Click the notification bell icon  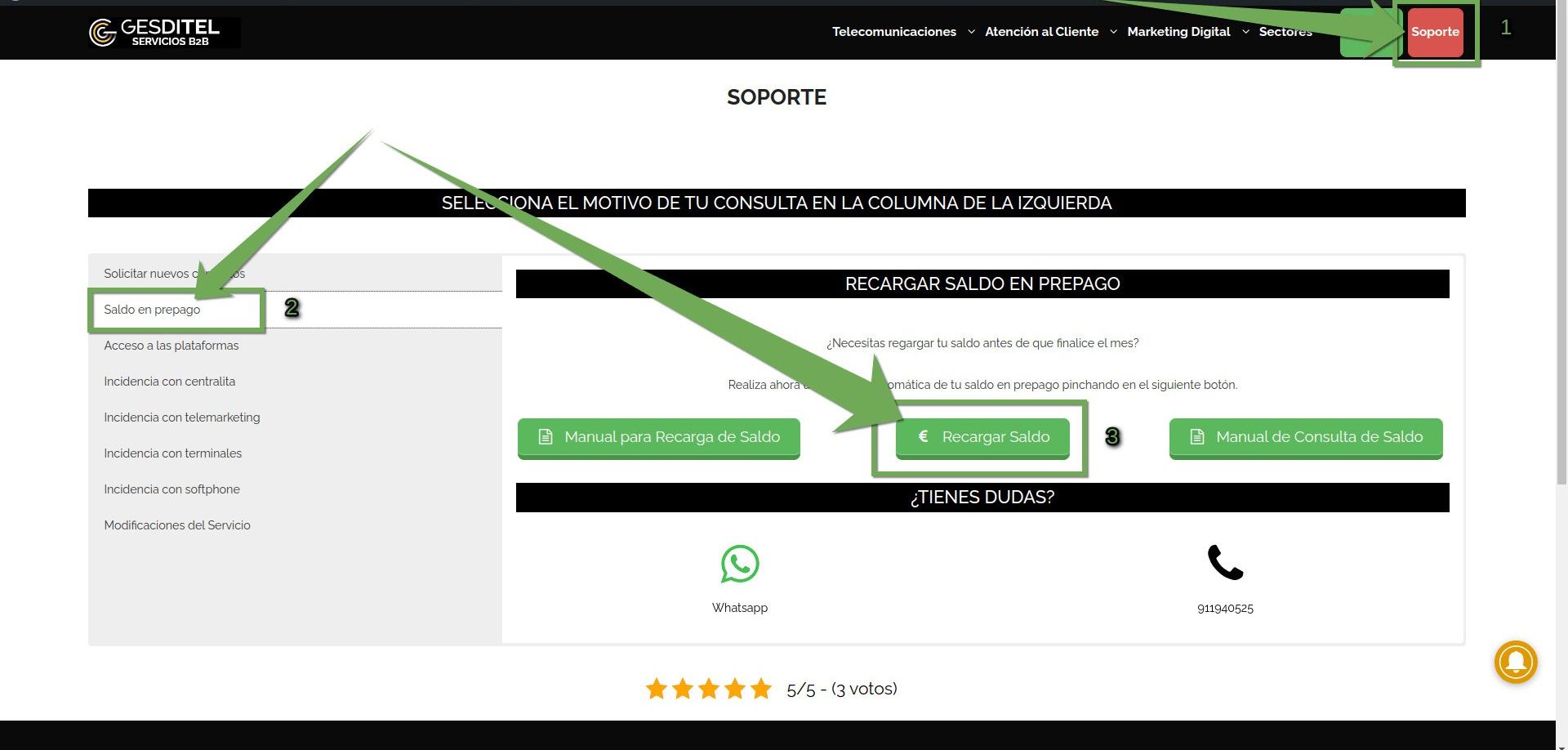(1516, 662)
